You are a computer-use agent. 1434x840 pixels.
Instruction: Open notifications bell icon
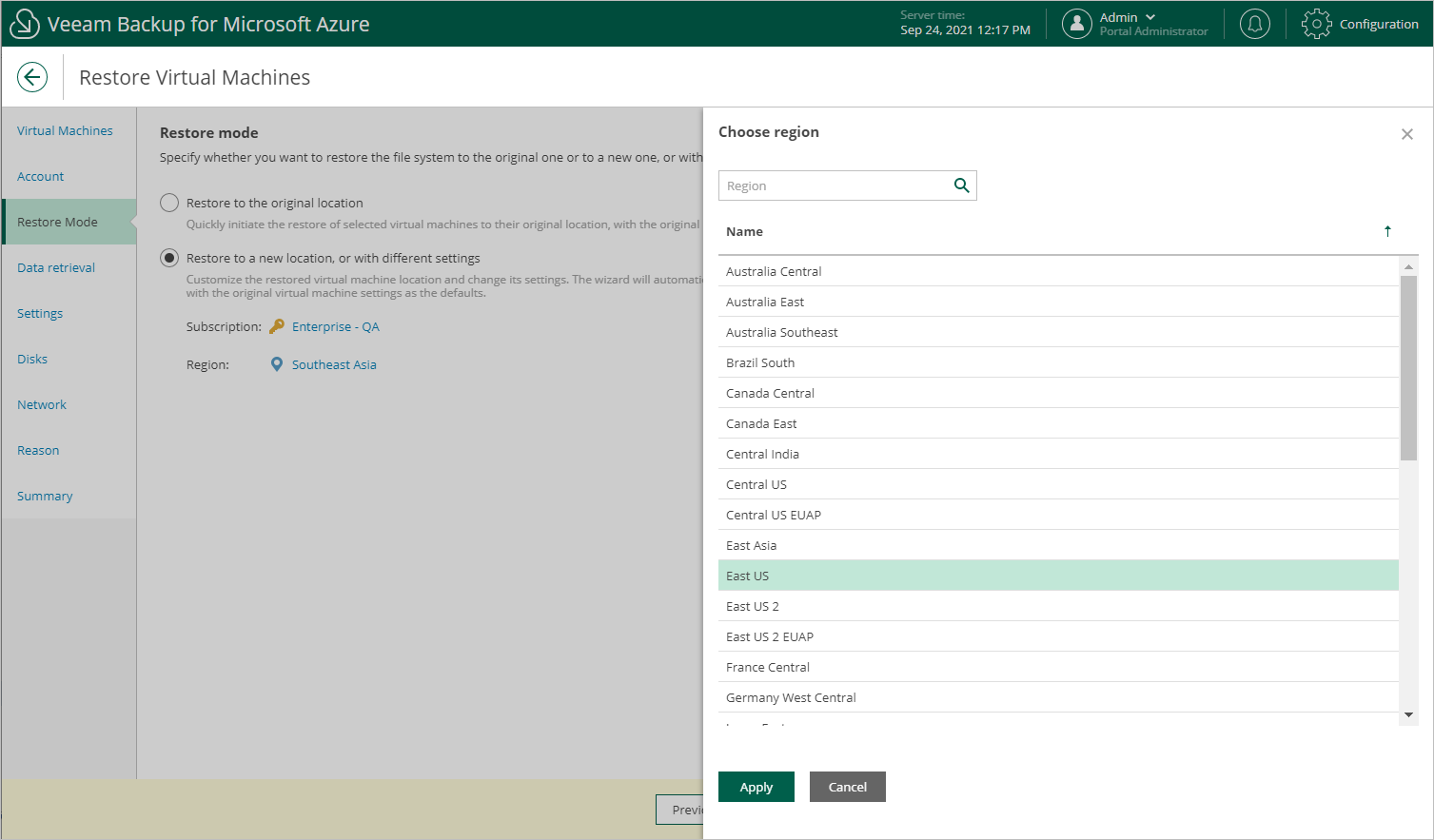point(1255,24)
